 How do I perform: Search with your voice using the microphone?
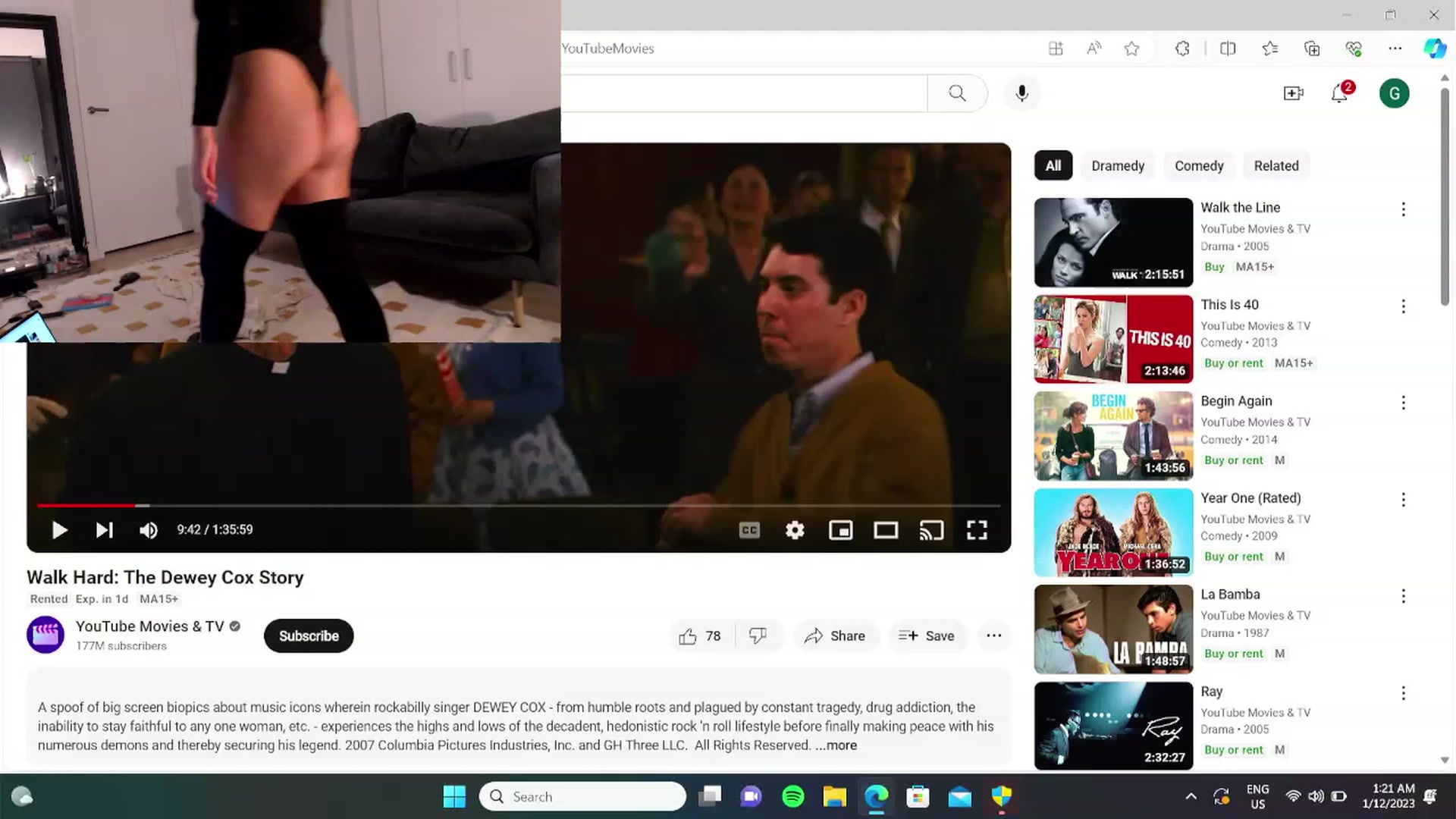1021,93
